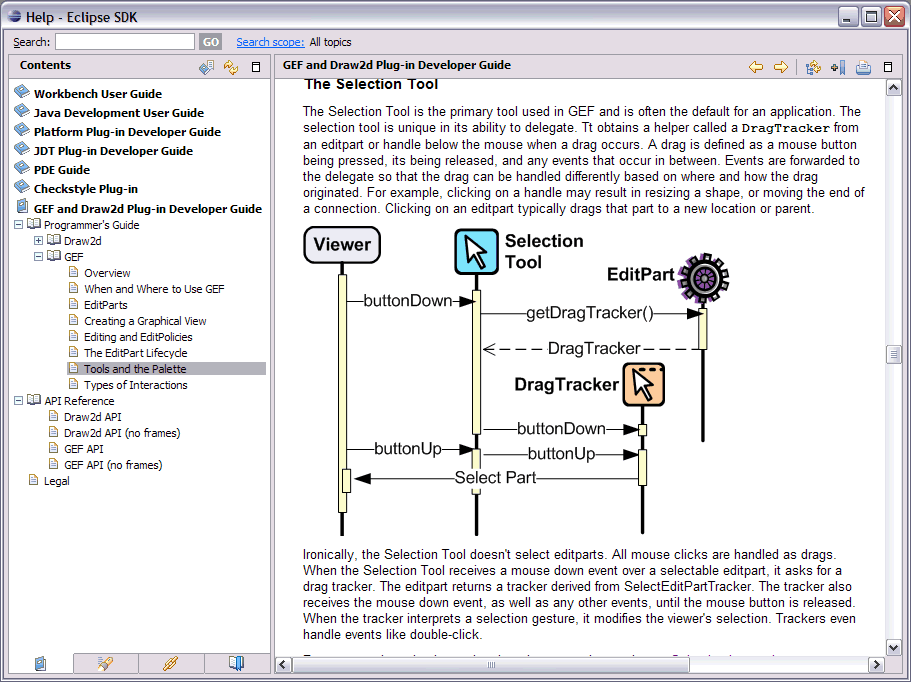Viewport: 911px width, 682px height.
Task: Open the JDT Plug-in Developer Guide topic
Action: pyautogui.click(x=113, y=151)
